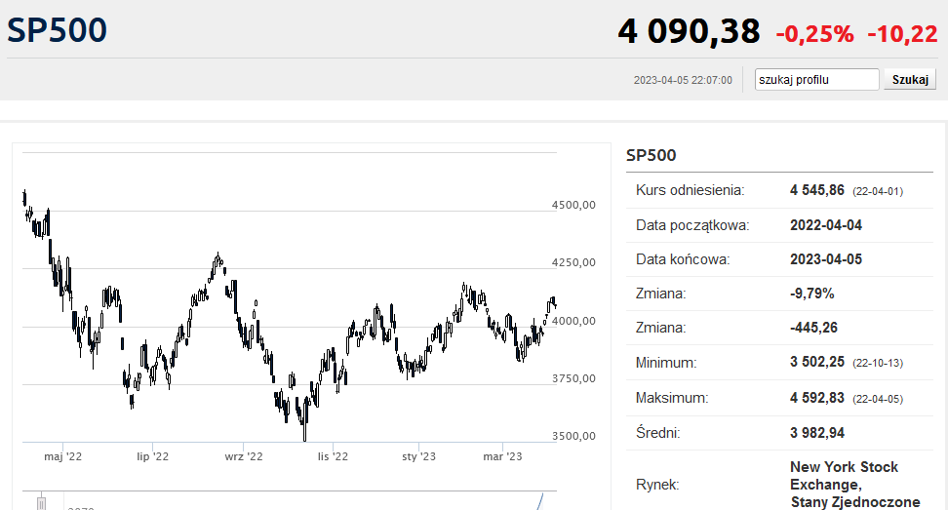Image resolution: width=948 pixels, height=510 pixels.
Task: Click the range slider handle below chart
Action: pyautogui.click(x=41, y=503)
